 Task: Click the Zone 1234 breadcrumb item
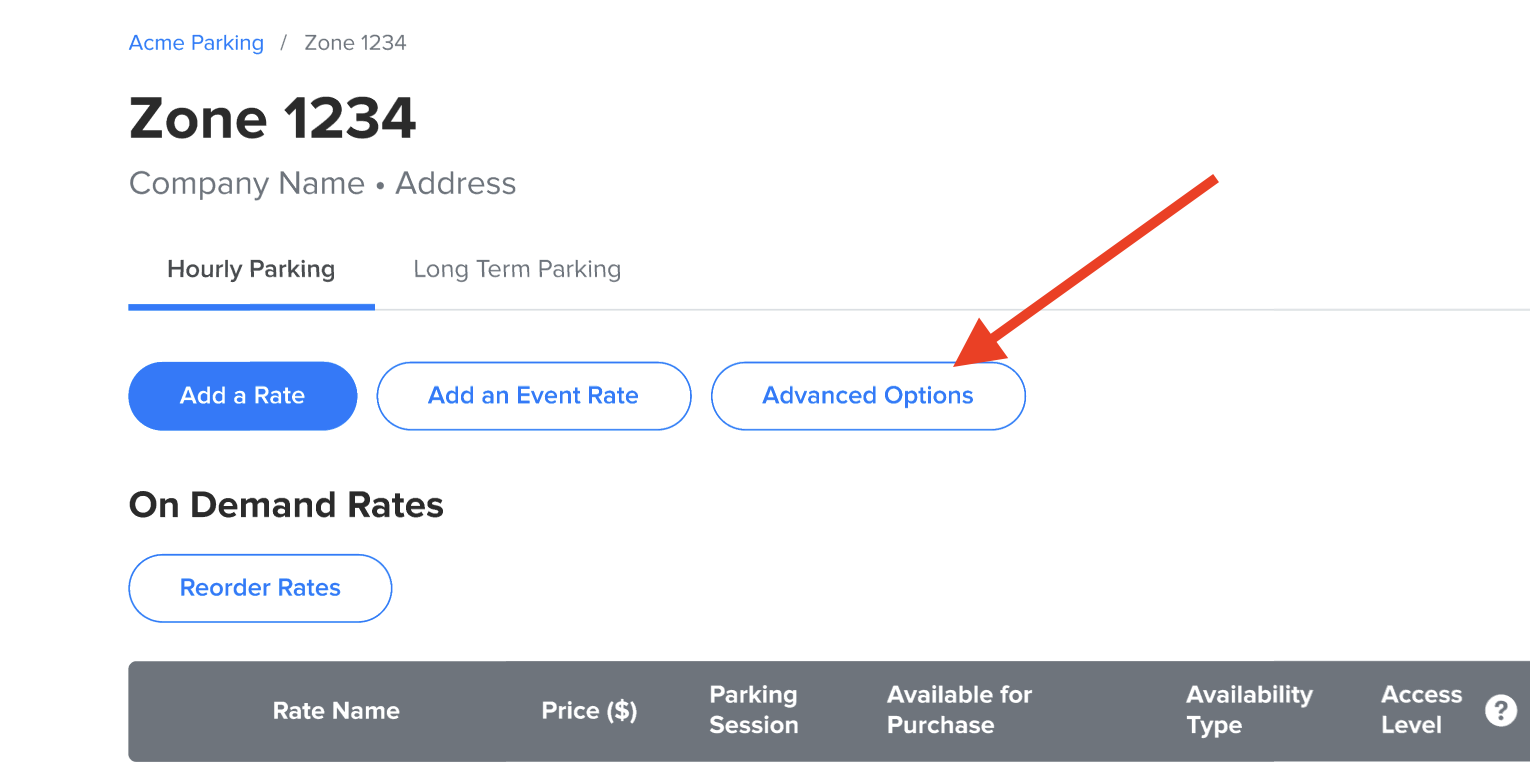tap(355, 43)
